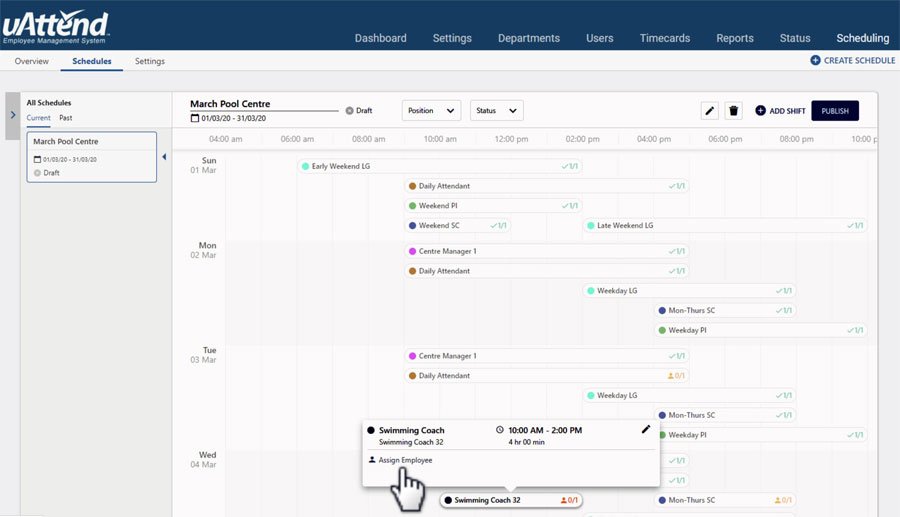Click the Assign Employee person icon

click(x=372, y=460)
